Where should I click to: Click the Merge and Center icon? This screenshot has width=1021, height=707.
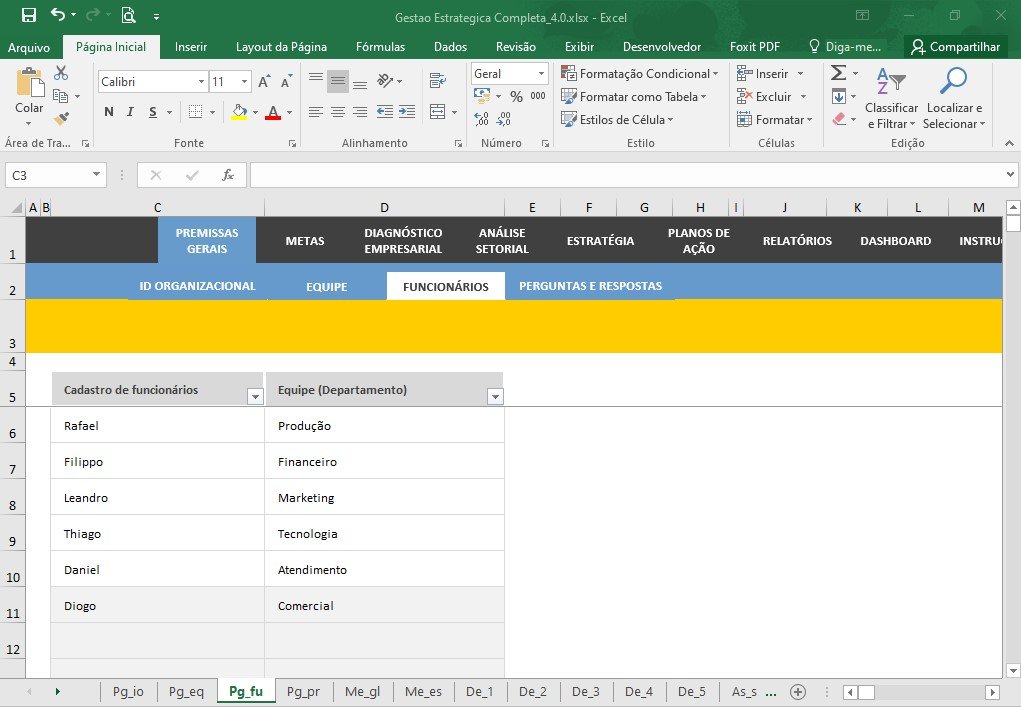point(438,112)
